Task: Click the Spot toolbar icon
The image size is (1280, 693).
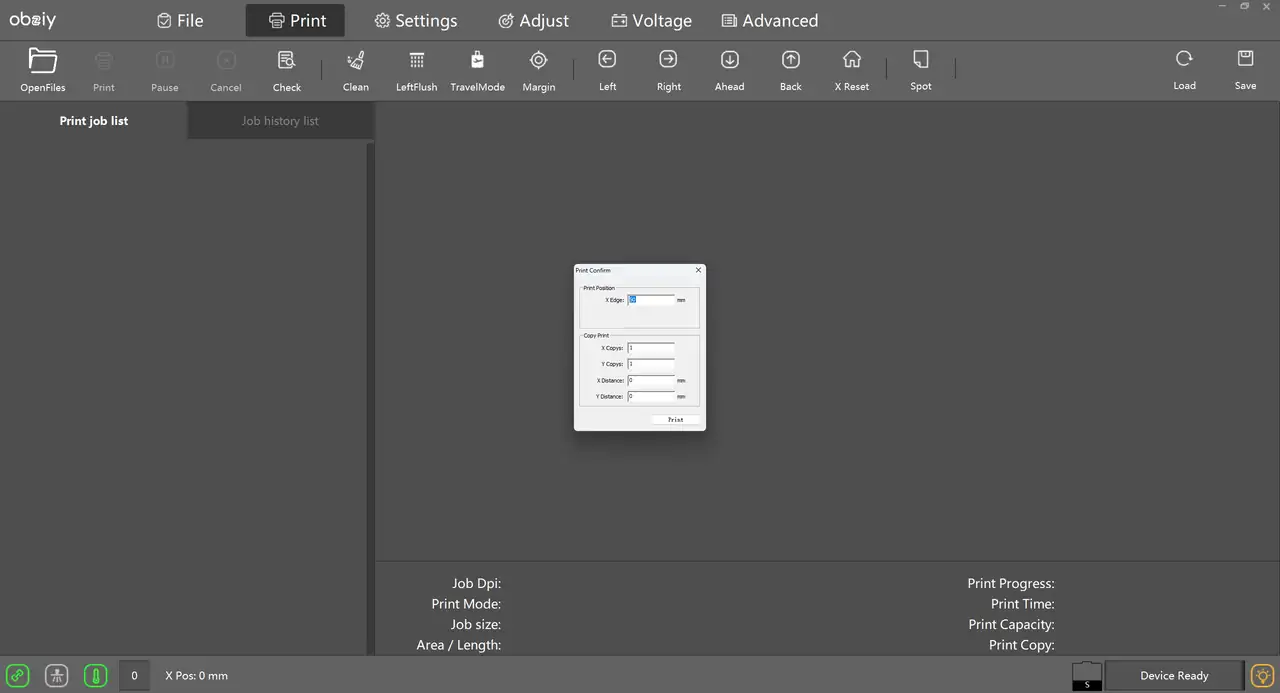Action: tap(921, 60)
